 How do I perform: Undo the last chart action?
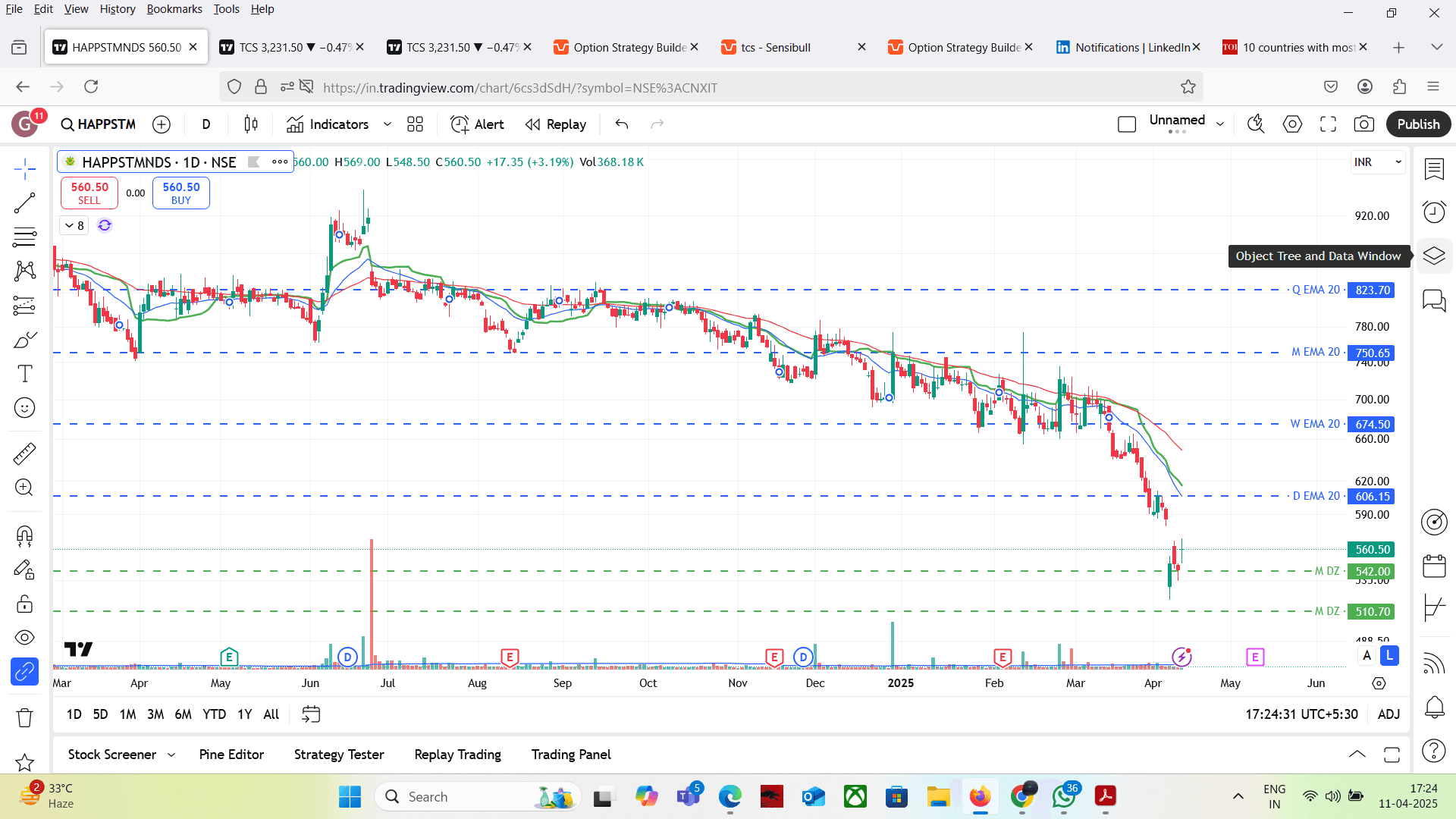(622, 124)
